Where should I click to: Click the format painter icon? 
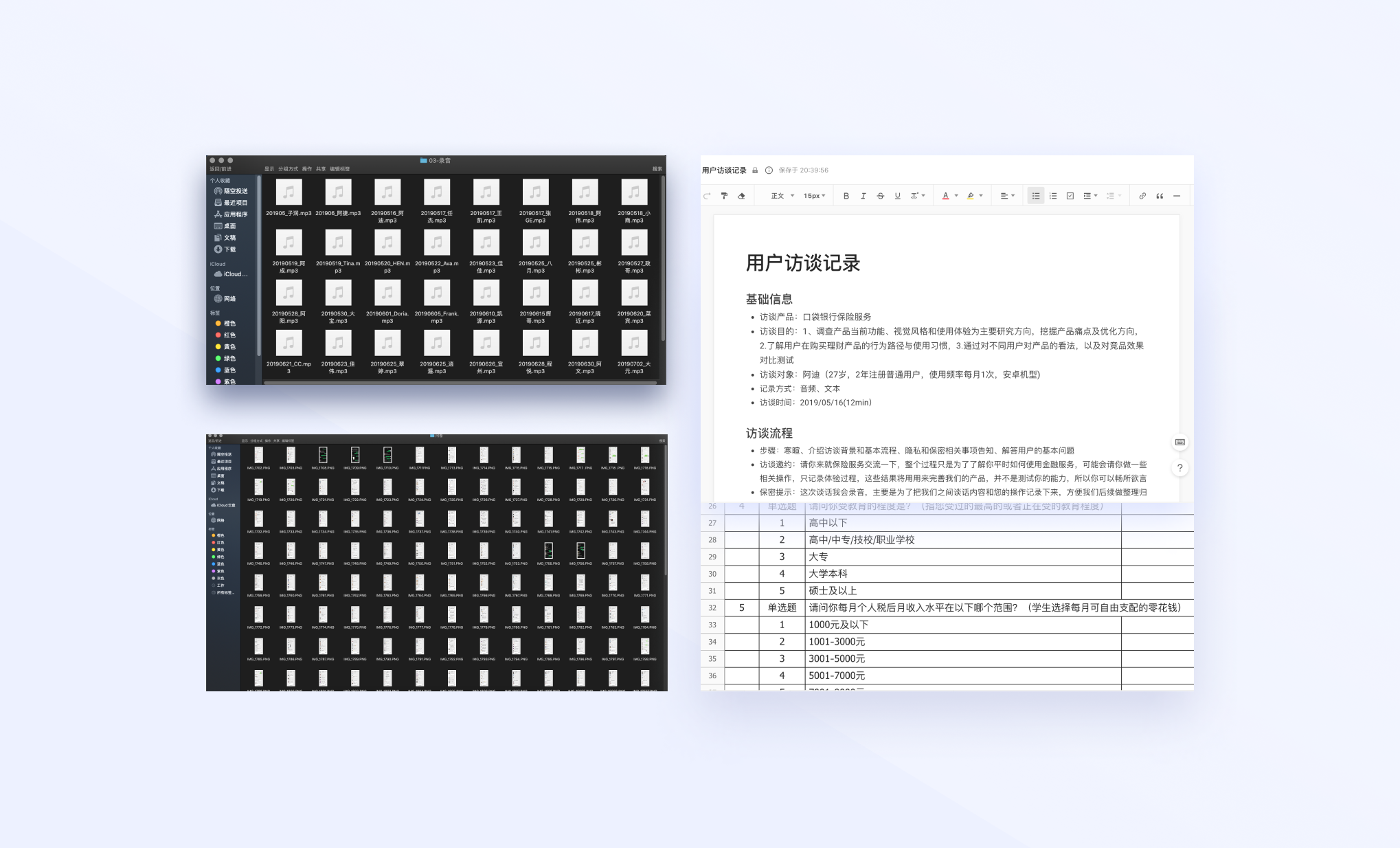tap(724, 196)
